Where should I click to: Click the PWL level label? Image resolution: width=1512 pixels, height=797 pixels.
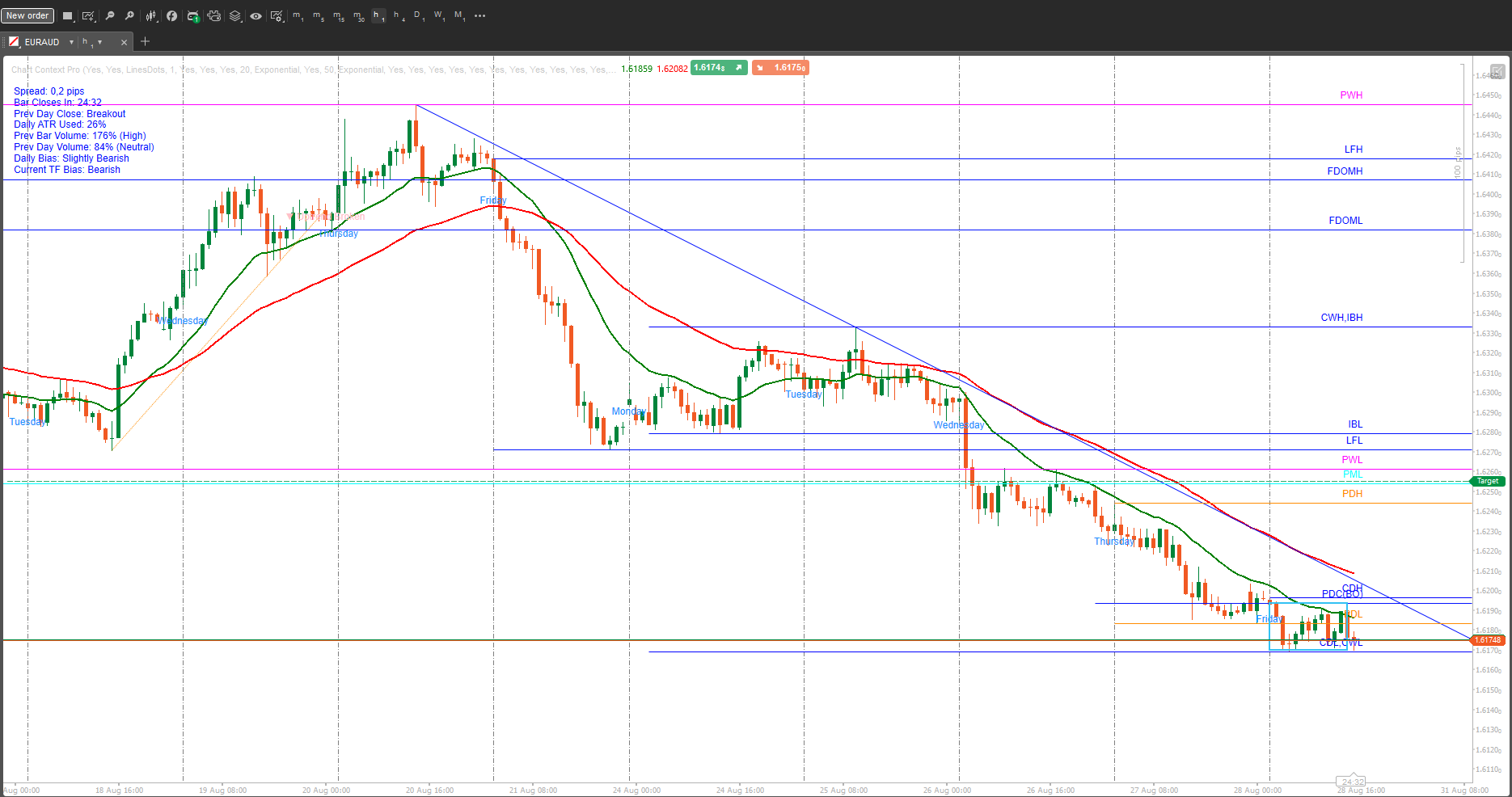click(x=1352, y=460)
